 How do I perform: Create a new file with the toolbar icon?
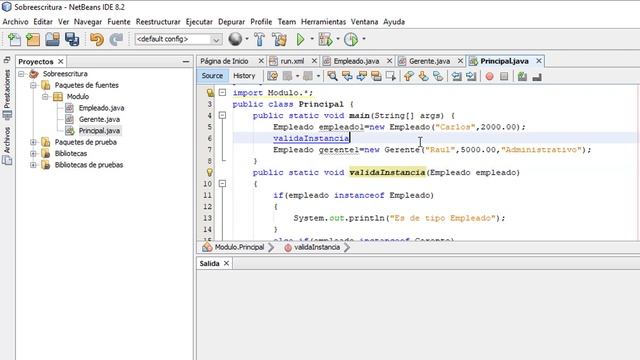coord(14,40)
